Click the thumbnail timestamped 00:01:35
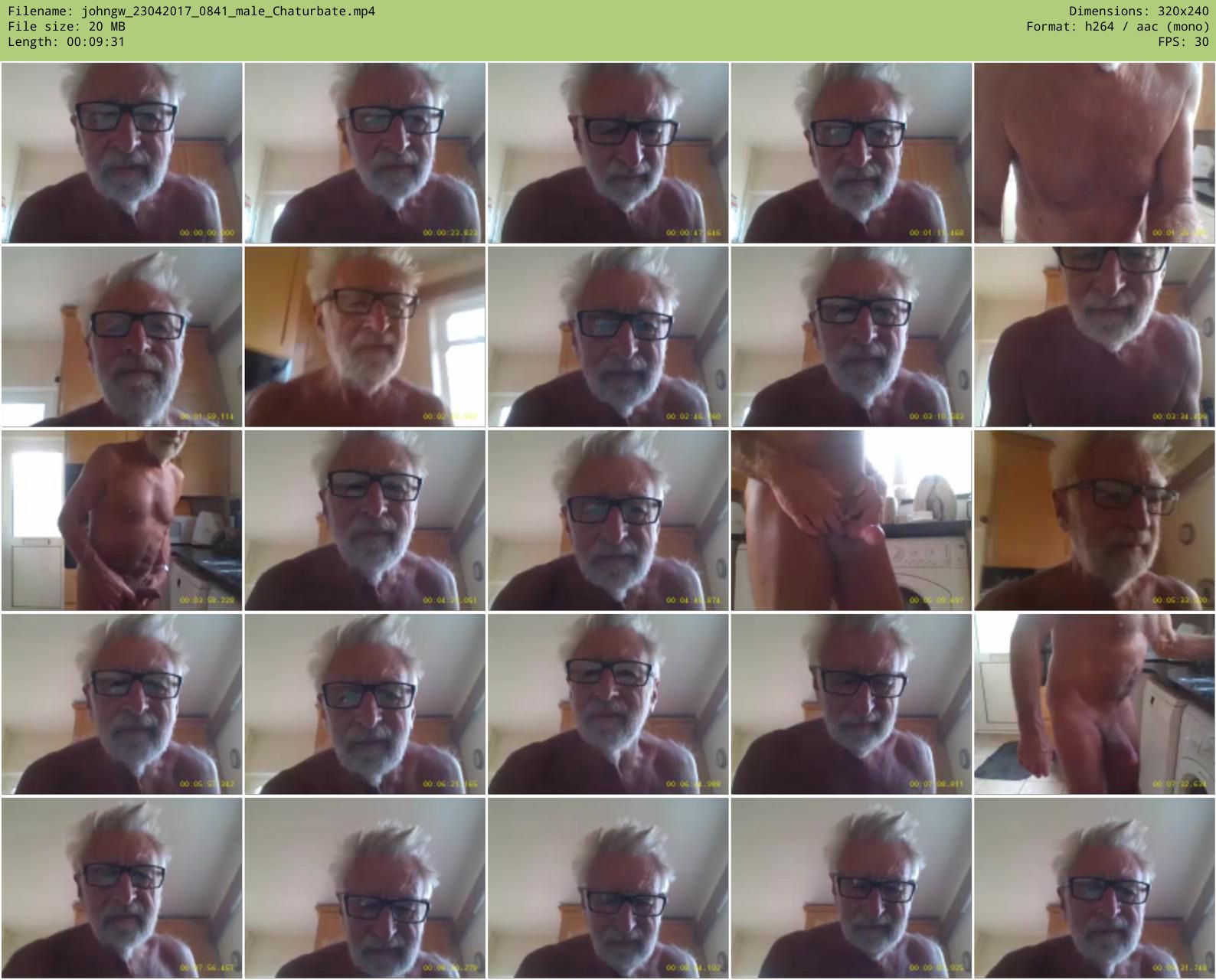Image resolution: width=1216 pixels, height=980 pixels. pos(1094,153)
